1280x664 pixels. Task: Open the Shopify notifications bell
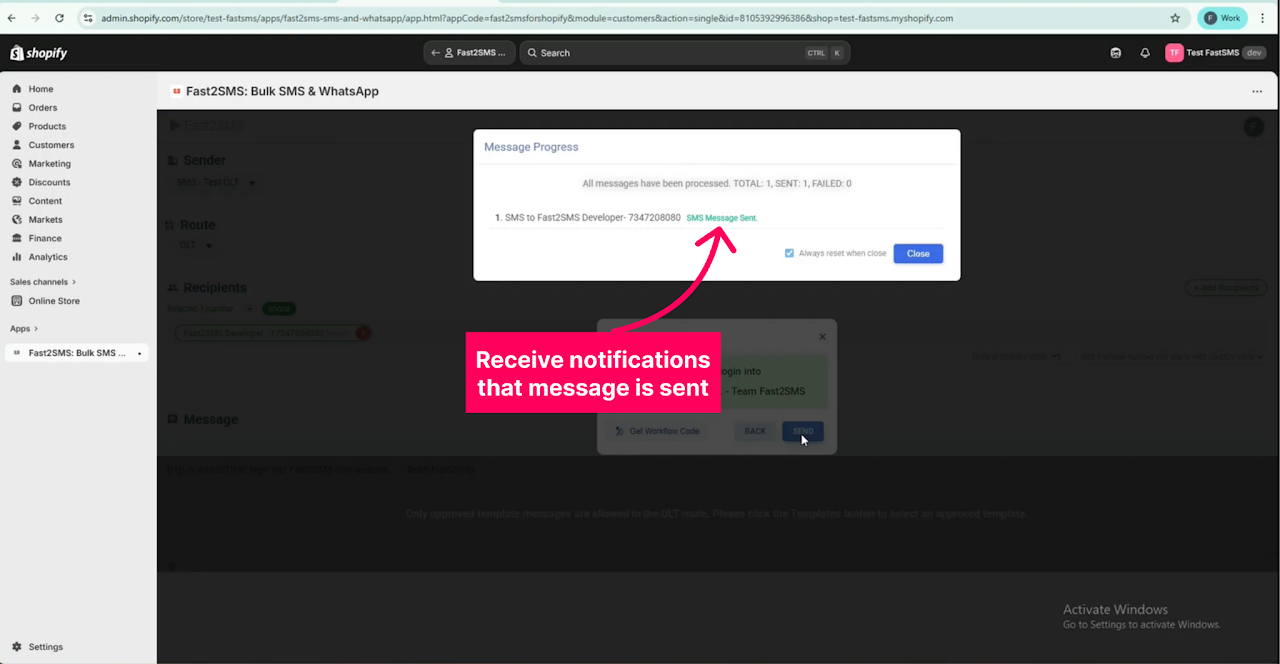click(x=1145, y=53)
